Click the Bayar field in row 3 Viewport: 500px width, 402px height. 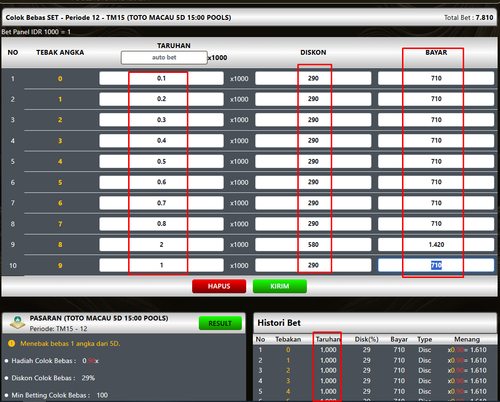click(x=436, y=120)
